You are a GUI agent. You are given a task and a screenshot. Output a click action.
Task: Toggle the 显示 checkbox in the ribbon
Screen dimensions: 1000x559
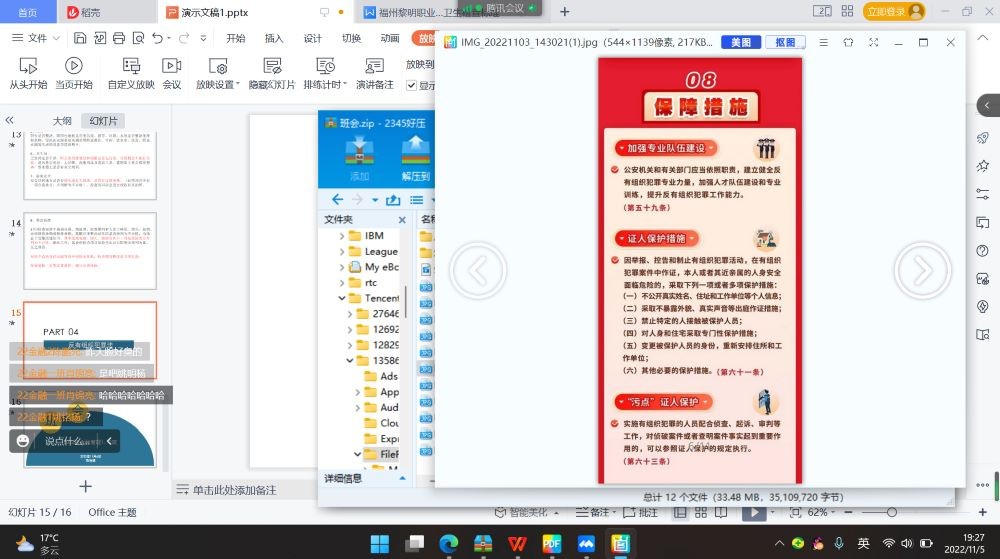pyautogui.click(x=412, y=86)
